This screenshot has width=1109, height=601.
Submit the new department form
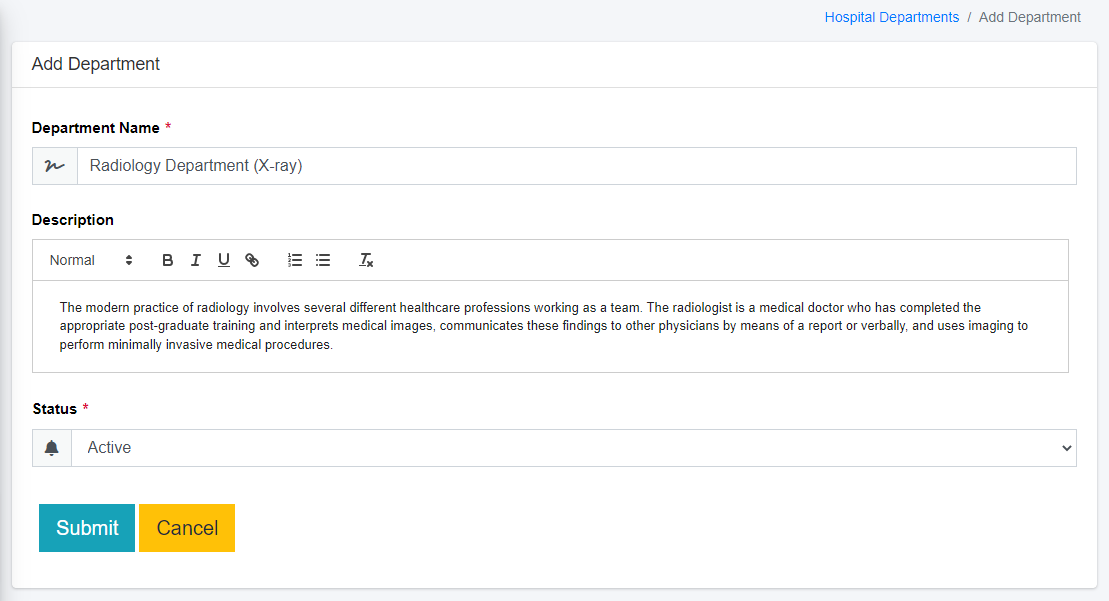point(87,528)
